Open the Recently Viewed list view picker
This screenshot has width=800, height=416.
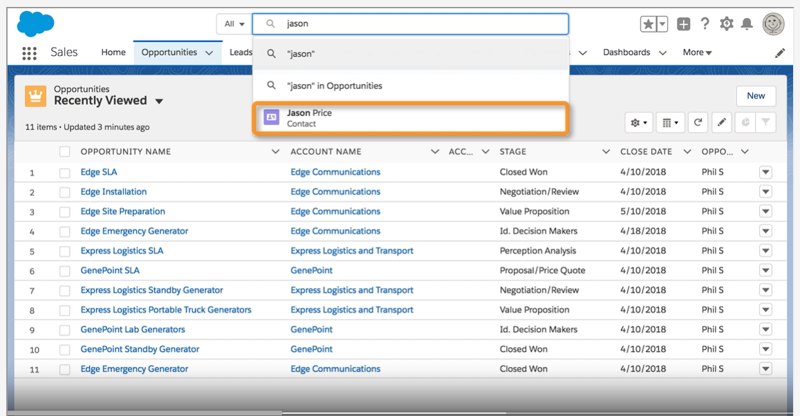click(x=159, y=101)
